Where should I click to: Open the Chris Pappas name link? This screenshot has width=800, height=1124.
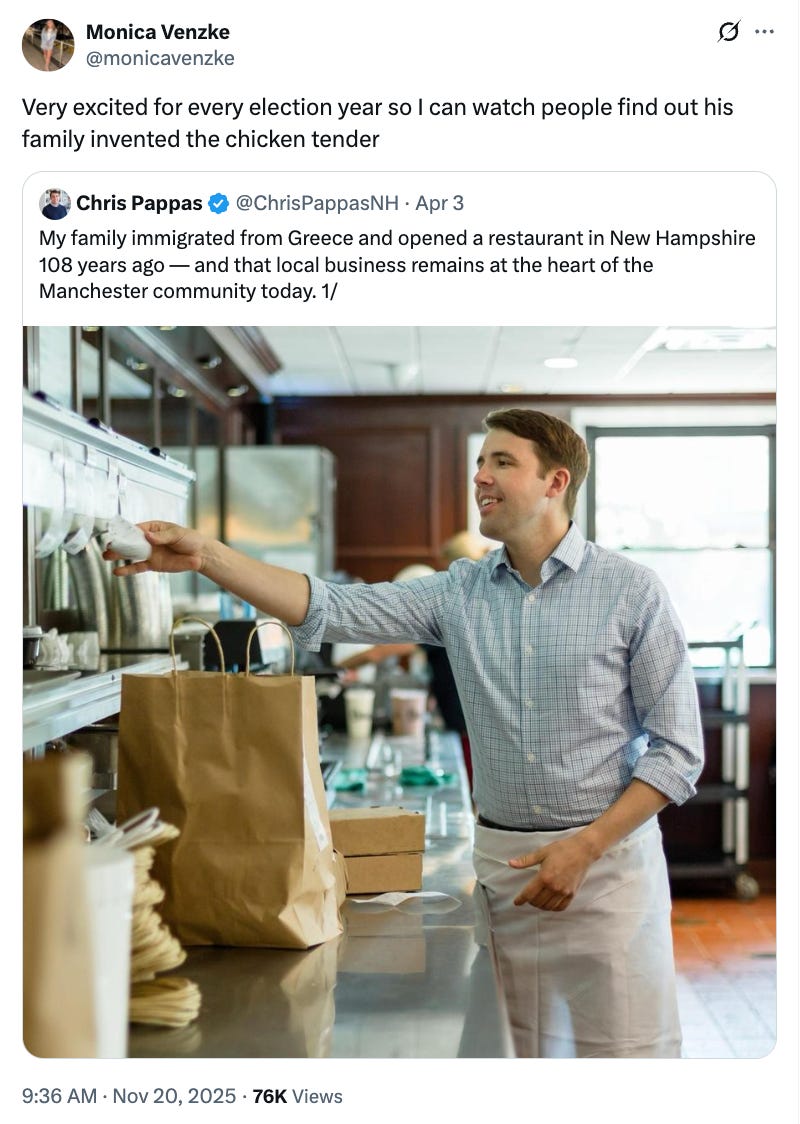[x=139, y=204]
